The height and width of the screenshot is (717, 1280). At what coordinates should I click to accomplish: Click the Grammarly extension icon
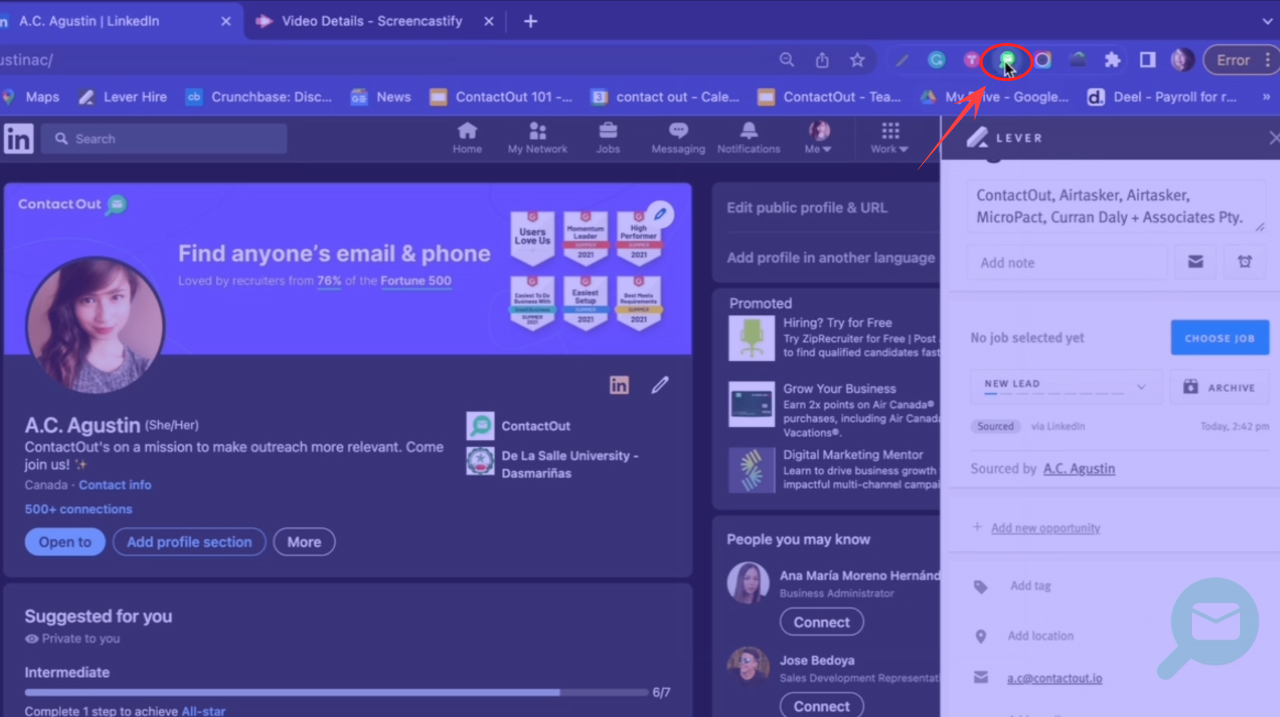[x=937, y=60]
